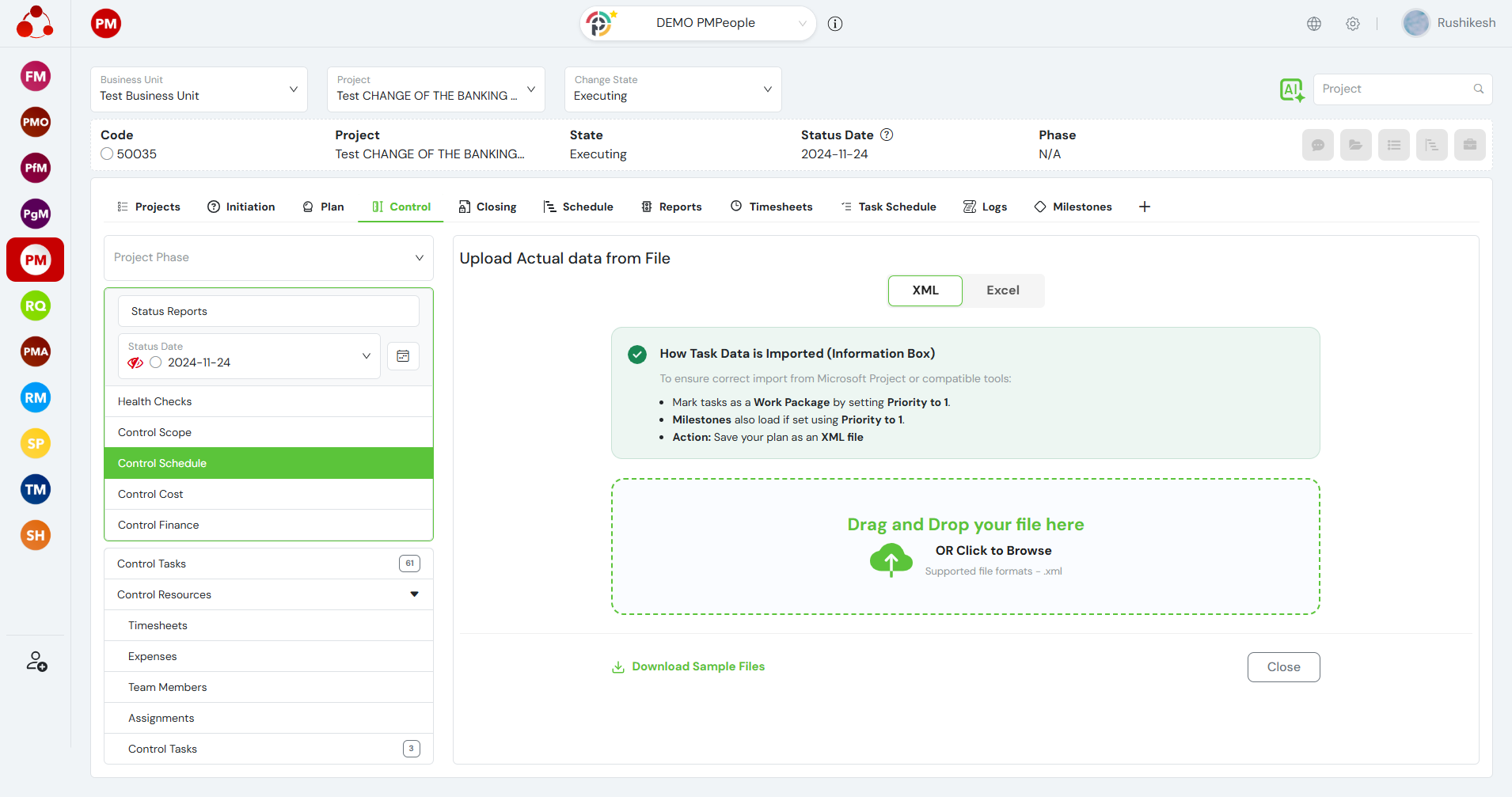Open the Change State dropdown

[x=672, y=89]
